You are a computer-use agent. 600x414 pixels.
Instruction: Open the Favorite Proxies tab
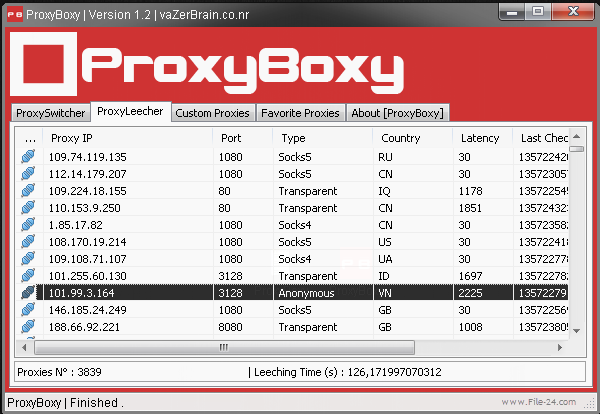pos(300,113)
